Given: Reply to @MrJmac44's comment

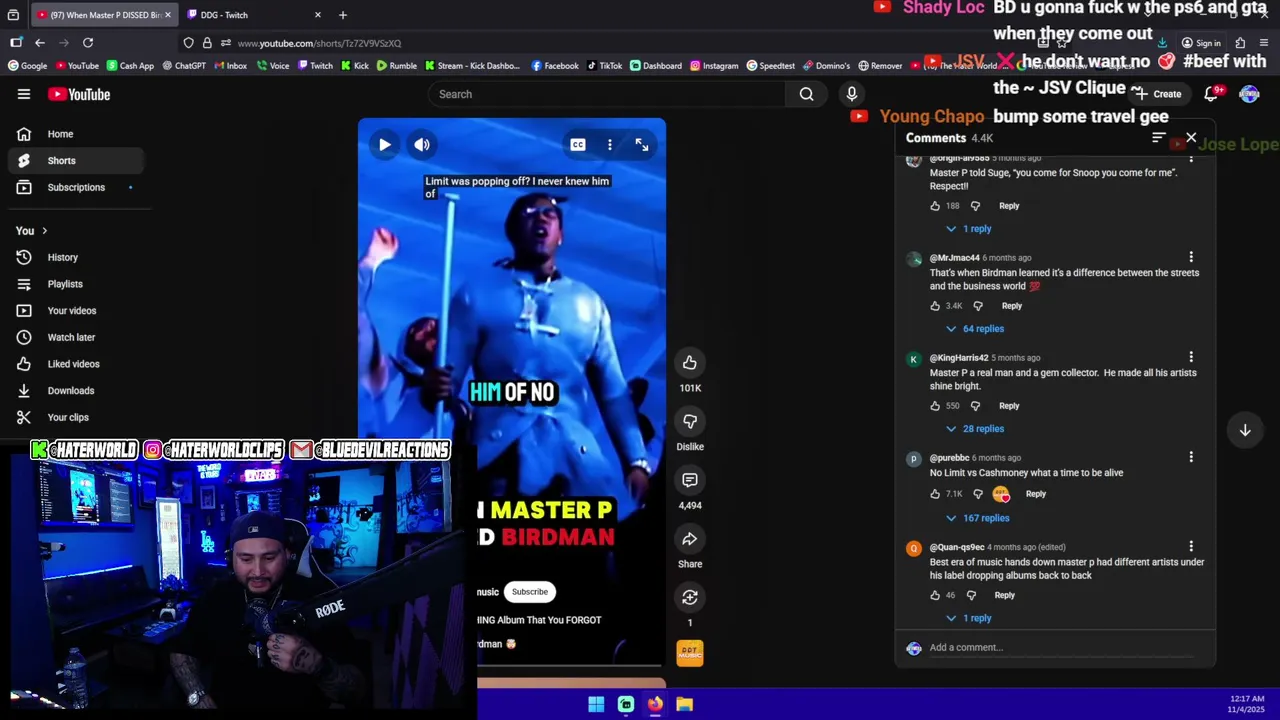Looking at the screenshot, I should pos(1012,306).
